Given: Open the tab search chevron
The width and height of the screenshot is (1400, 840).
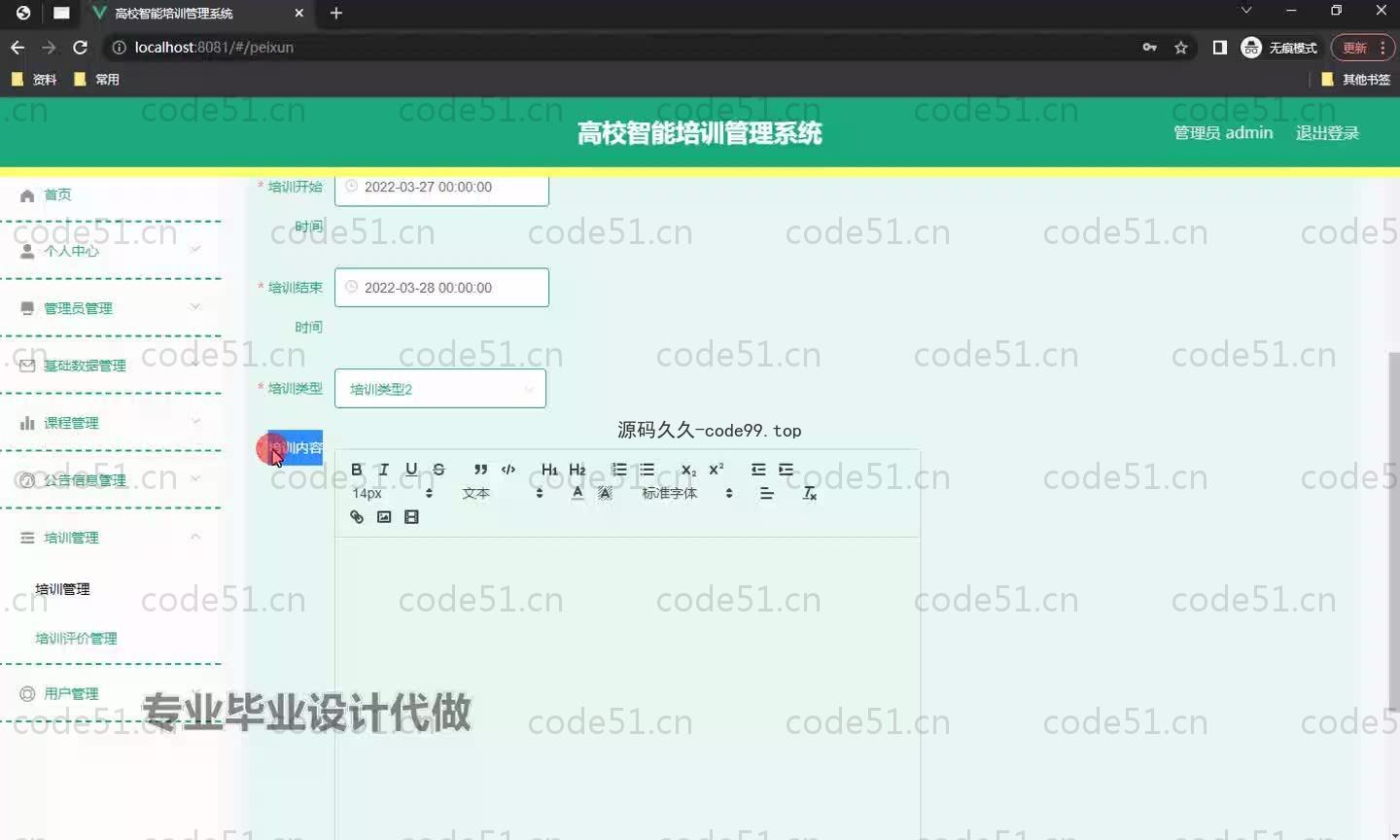Looking at the screenshot, I should [1245, 11].
